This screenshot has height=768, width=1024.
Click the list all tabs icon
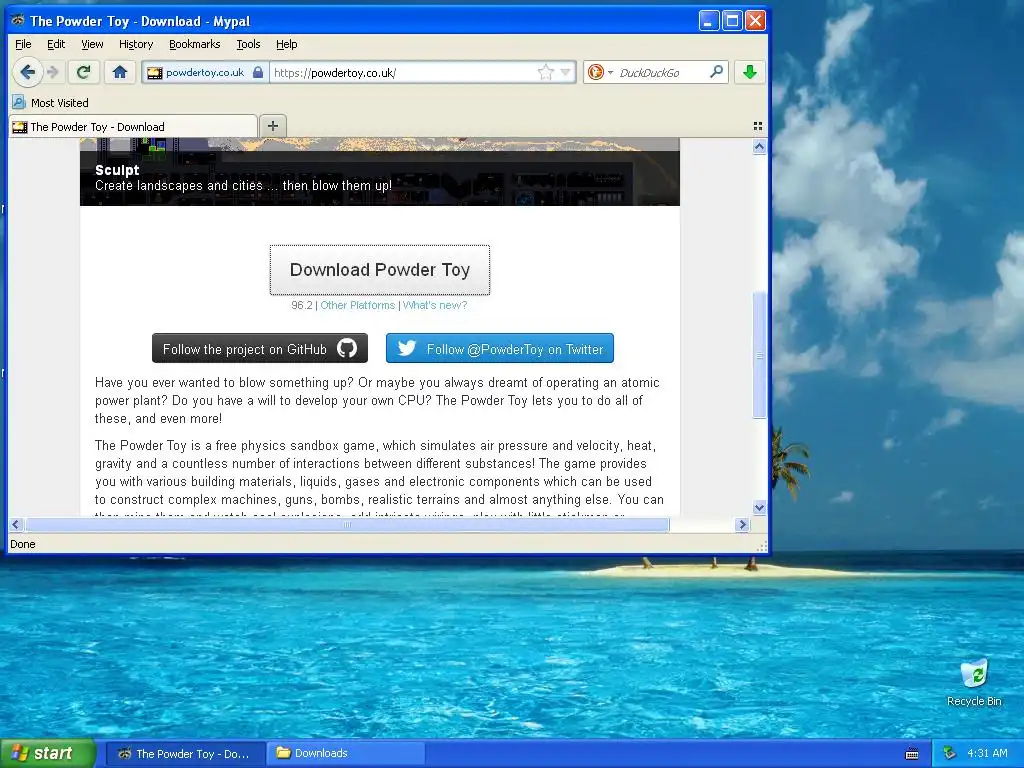tap(758, 126)
